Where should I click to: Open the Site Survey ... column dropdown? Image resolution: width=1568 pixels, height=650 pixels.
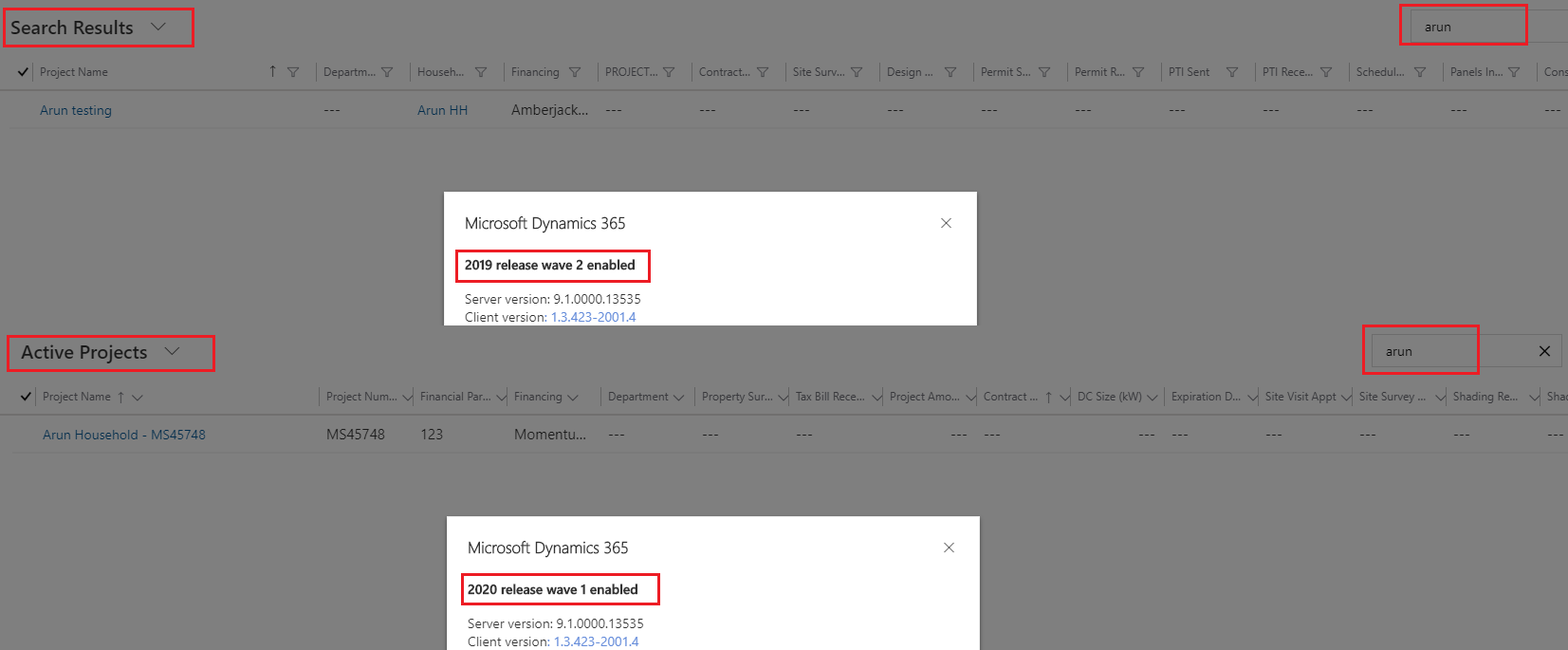click(1440, 398)
